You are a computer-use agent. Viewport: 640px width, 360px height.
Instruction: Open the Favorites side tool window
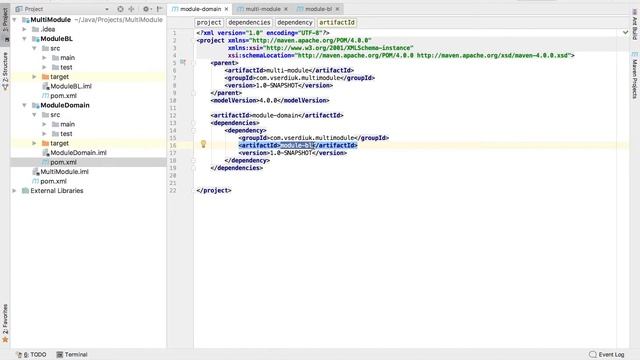coord(5,323)
